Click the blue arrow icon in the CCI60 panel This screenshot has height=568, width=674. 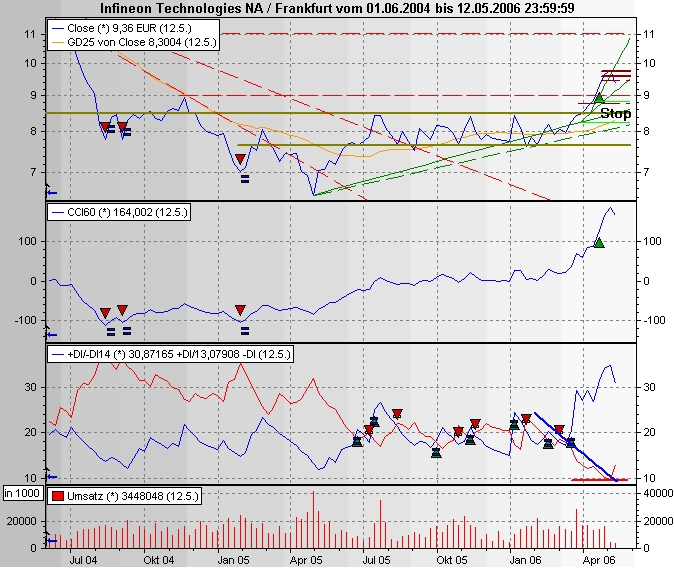point(52,335)
